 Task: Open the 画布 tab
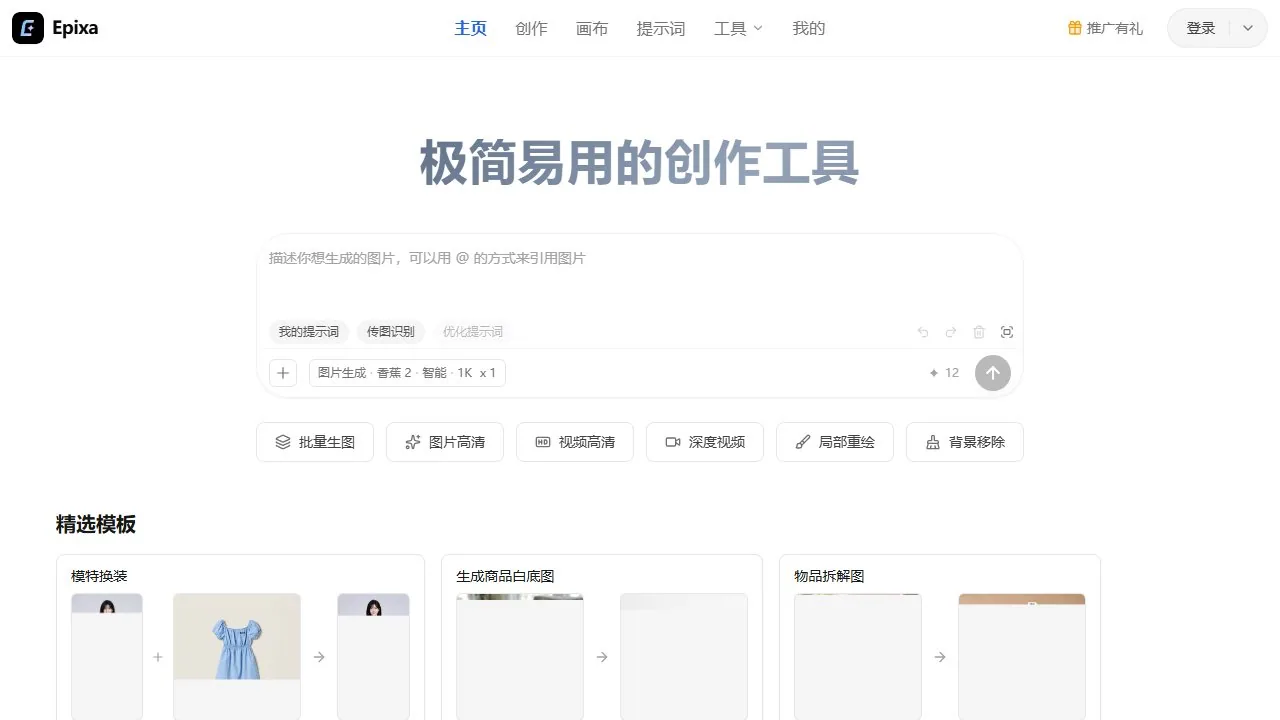[x=592, y=28]
